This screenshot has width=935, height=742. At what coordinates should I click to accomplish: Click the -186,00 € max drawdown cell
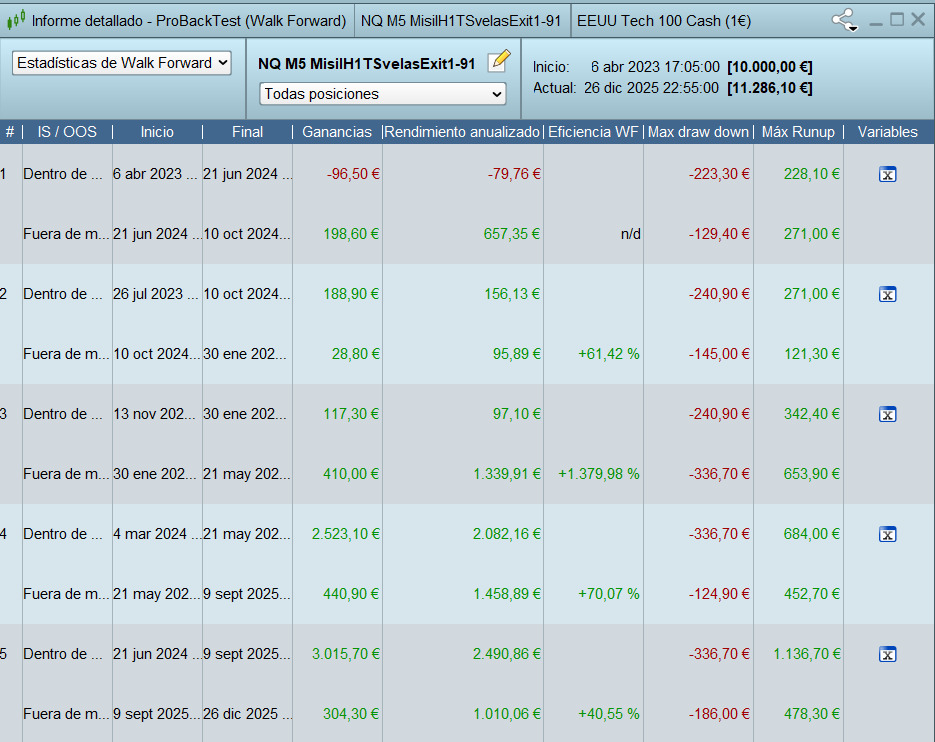pos(719,714)
